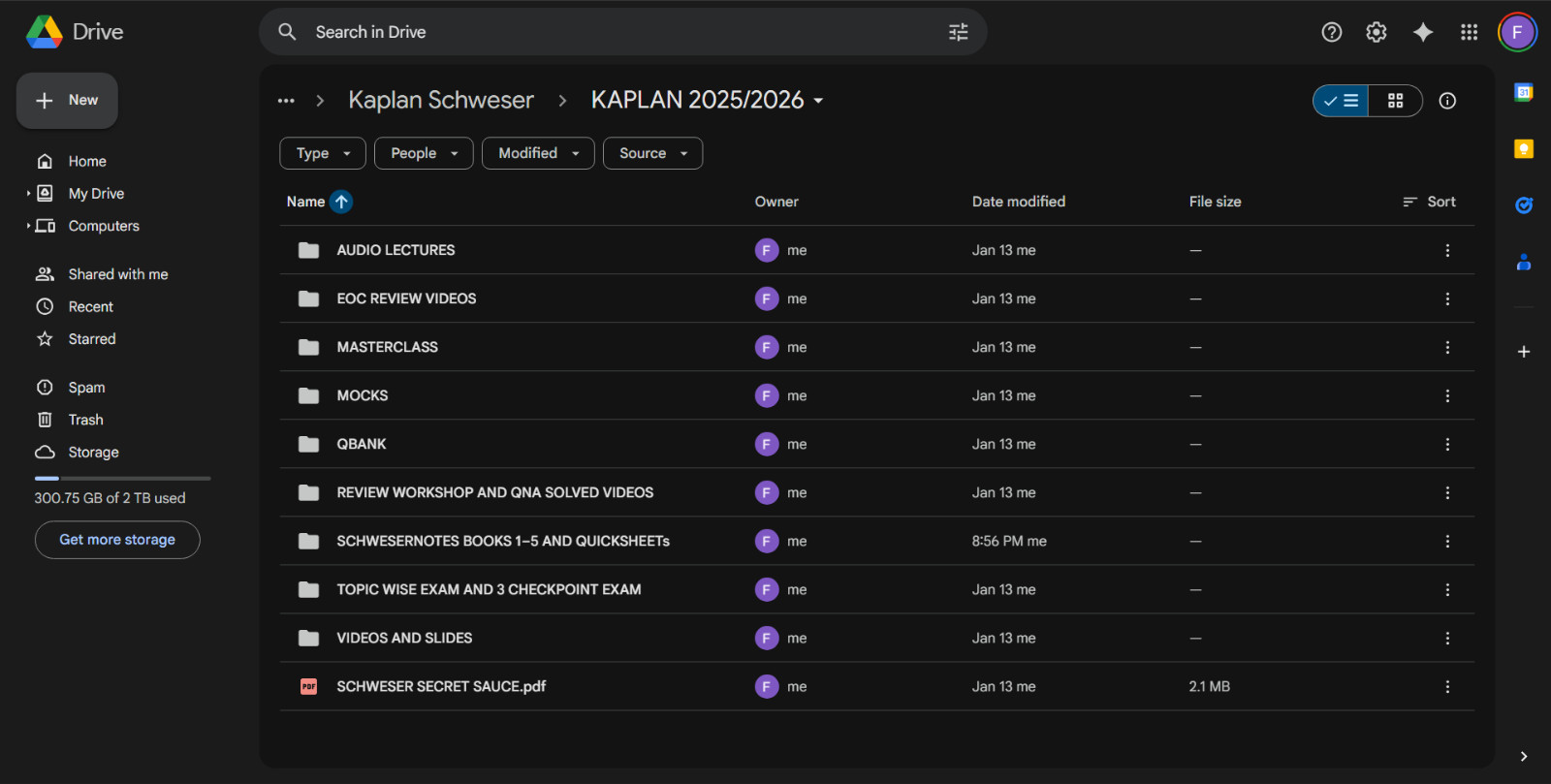This screenshot has height=784, width=1551.
Task: Click the 2.1 MB file size cell
Action: coord(1209,686)
